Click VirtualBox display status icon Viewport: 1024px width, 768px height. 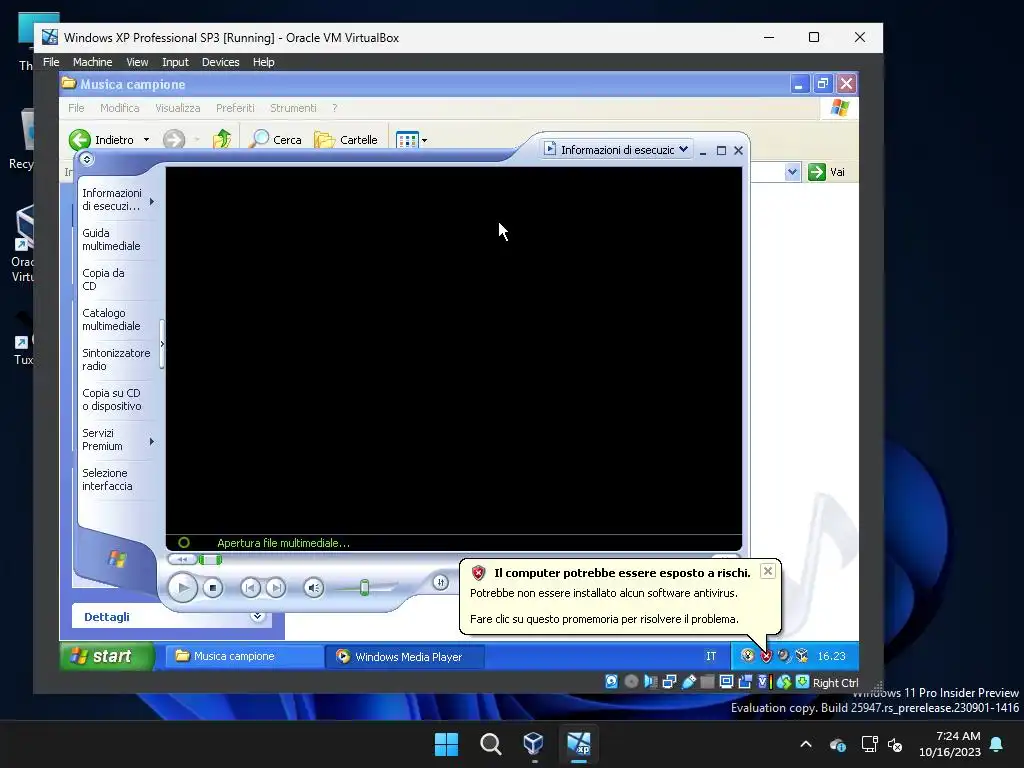(726, 682)
